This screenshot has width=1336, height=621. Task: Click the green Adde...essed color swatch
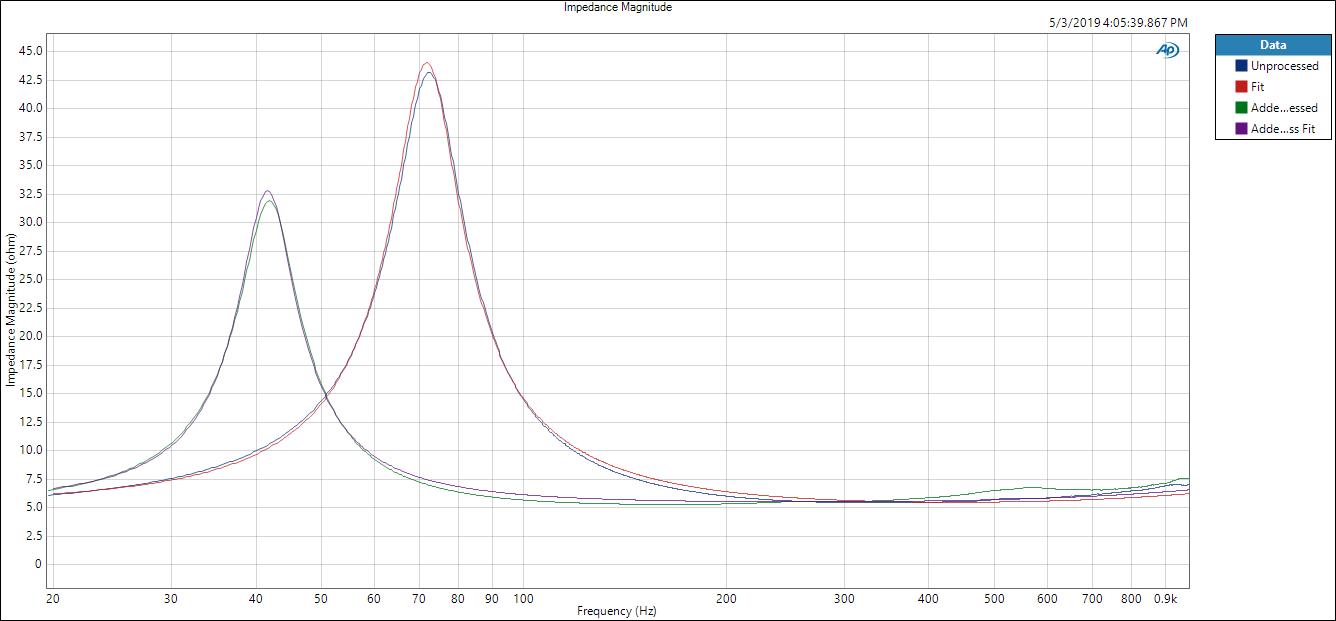click(1242, 108)
